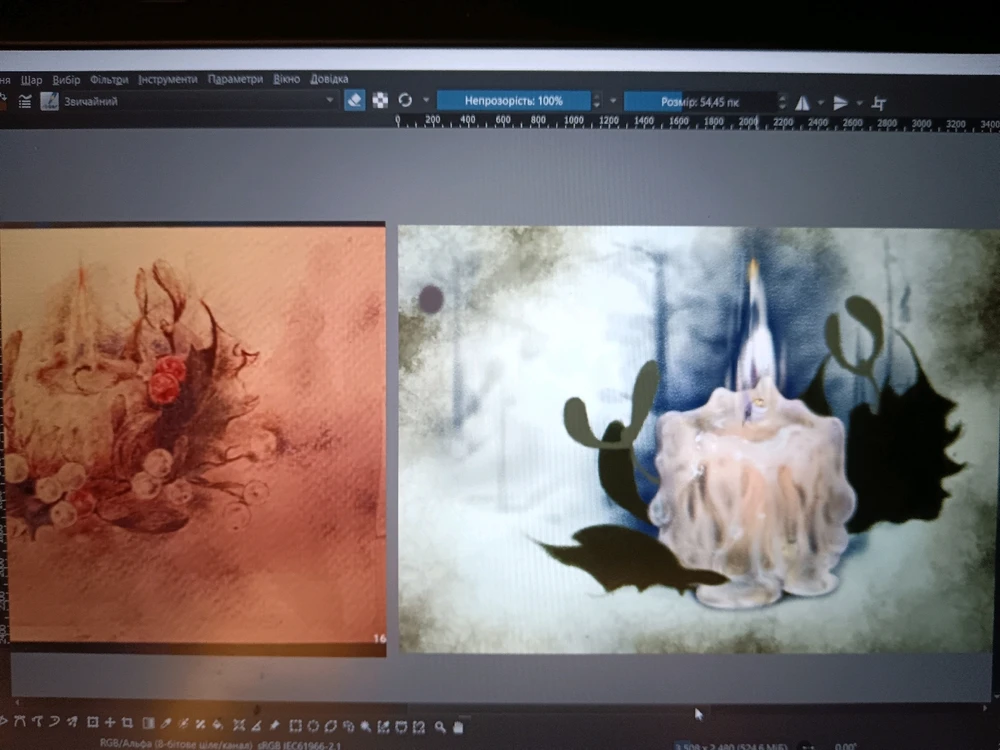Open the Довідка menu
This screenshot has height=750, width=1000.
[x=329, y=79]
